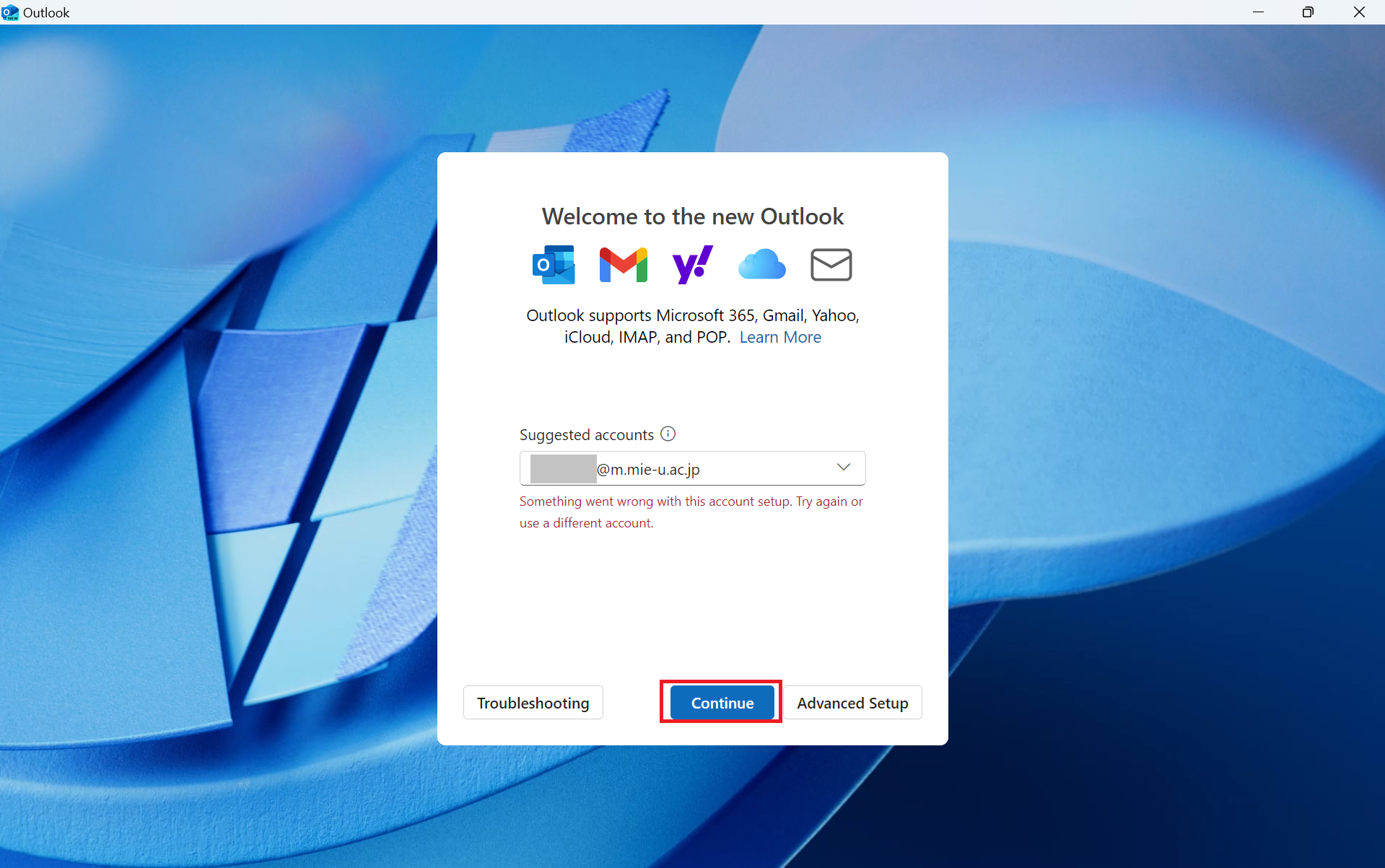1385x868 pixels.
Task: Open Advanced Setup
Action: (x=852, y=703)
